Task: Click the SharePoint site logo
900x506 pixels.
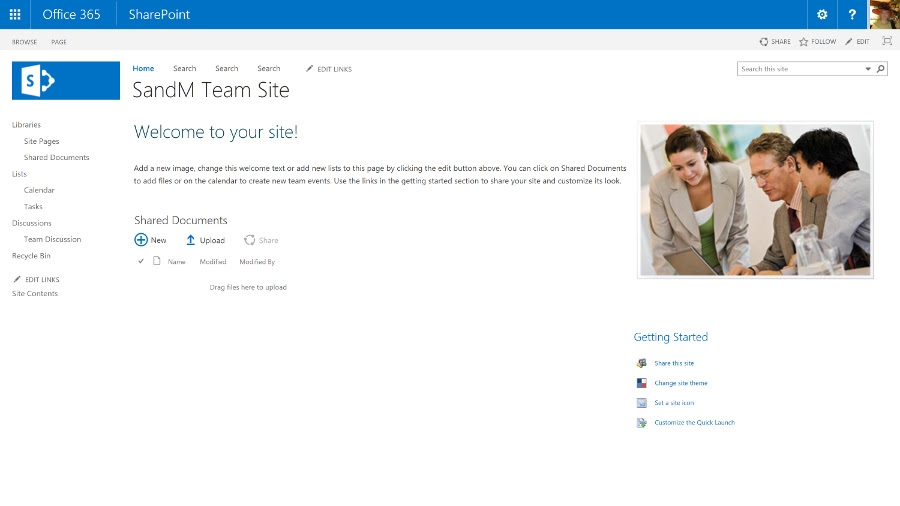Action: tap(66, 81)
